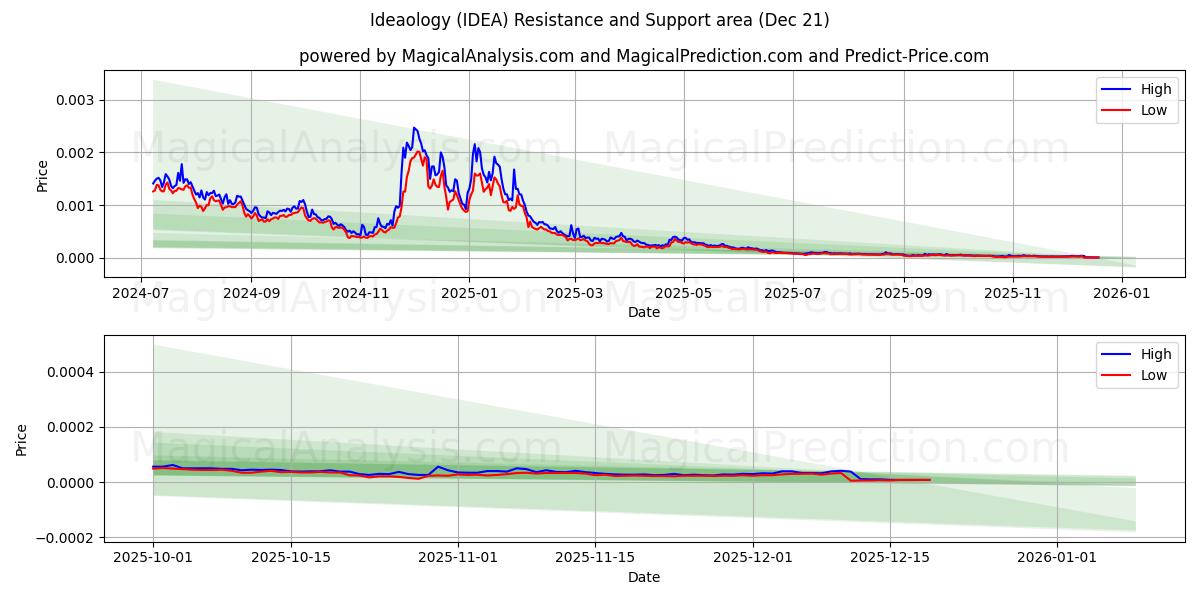Click the '2024-07' x-axis tick label
The width and height of the screenshot is (1200, 600).
coord(141,293)
